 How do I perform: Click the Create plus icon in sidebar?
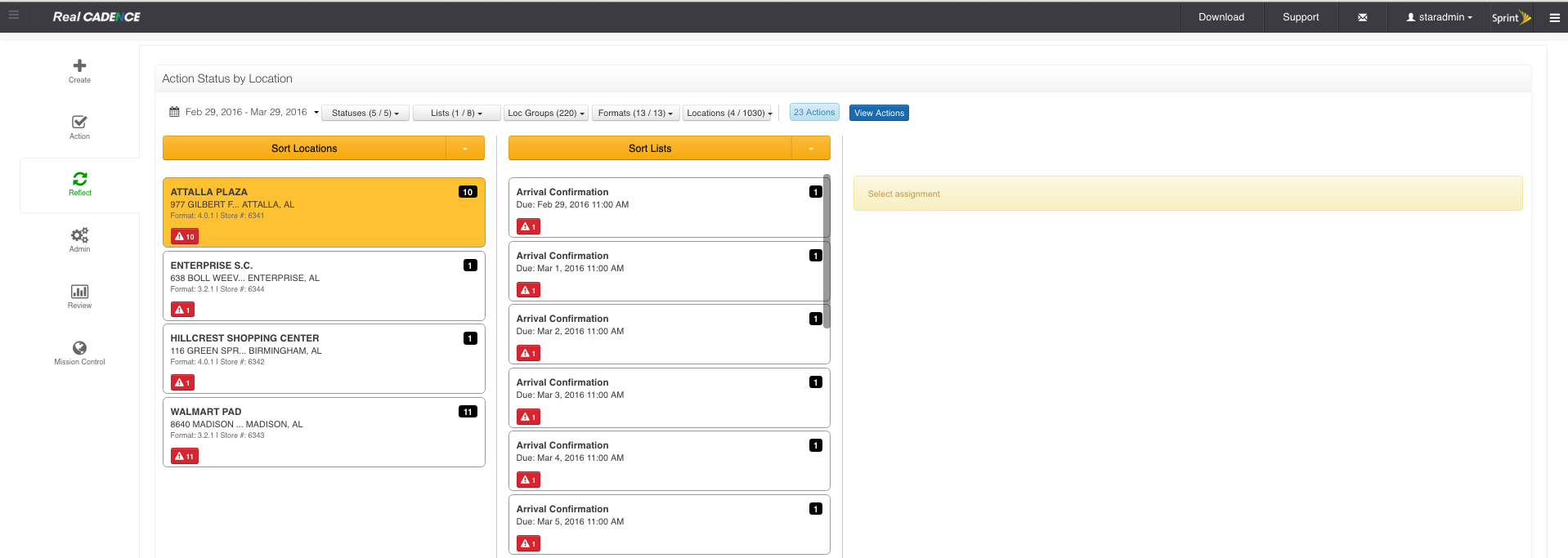pyautogui.click(x=79, y=66)
